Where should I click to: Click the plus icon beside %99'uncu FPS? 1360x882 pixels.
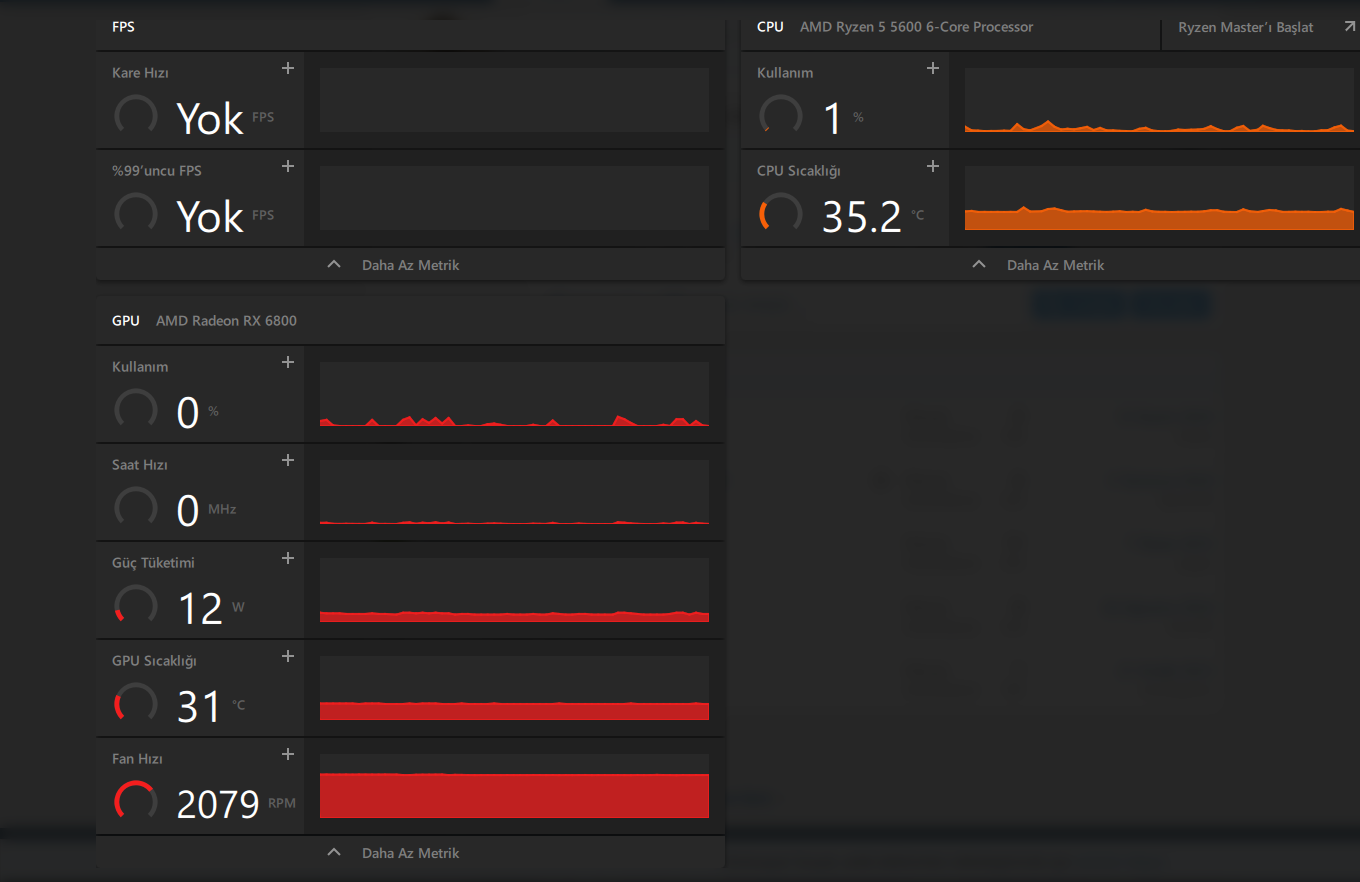pyautogui.click(x=288, y=166)
